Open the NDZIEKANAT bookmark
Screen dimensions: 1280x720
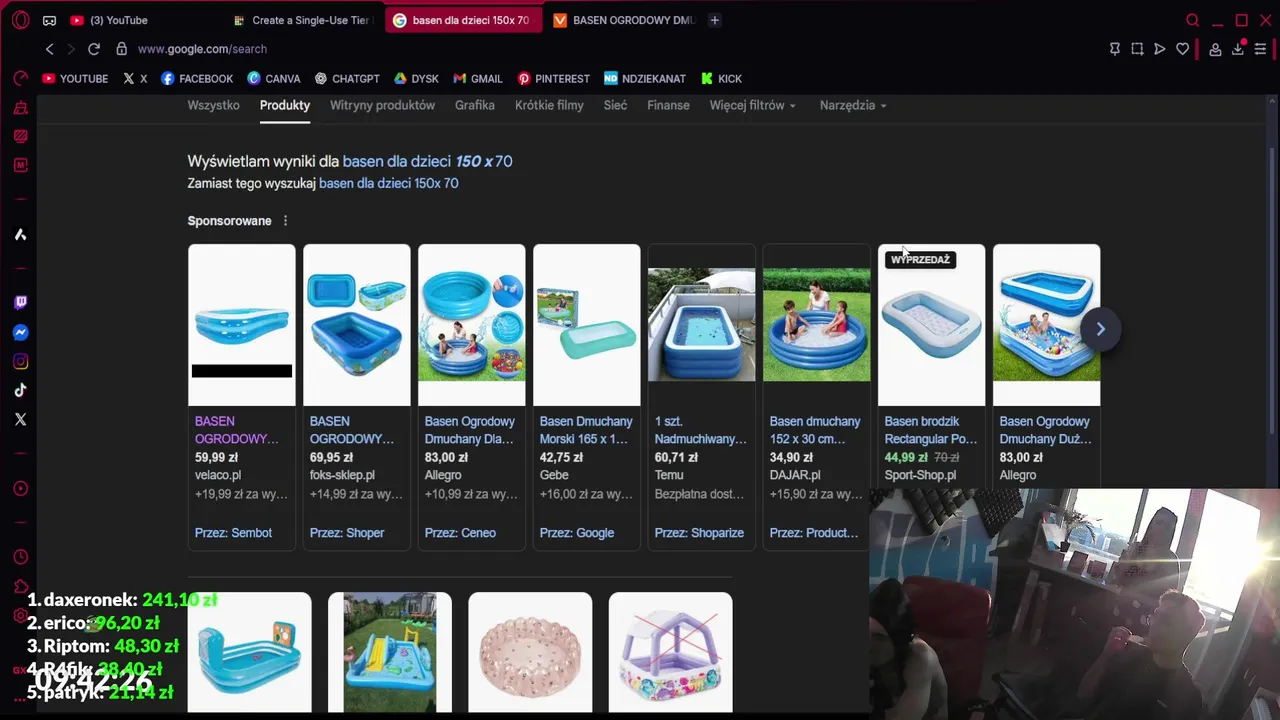(645, 79)
